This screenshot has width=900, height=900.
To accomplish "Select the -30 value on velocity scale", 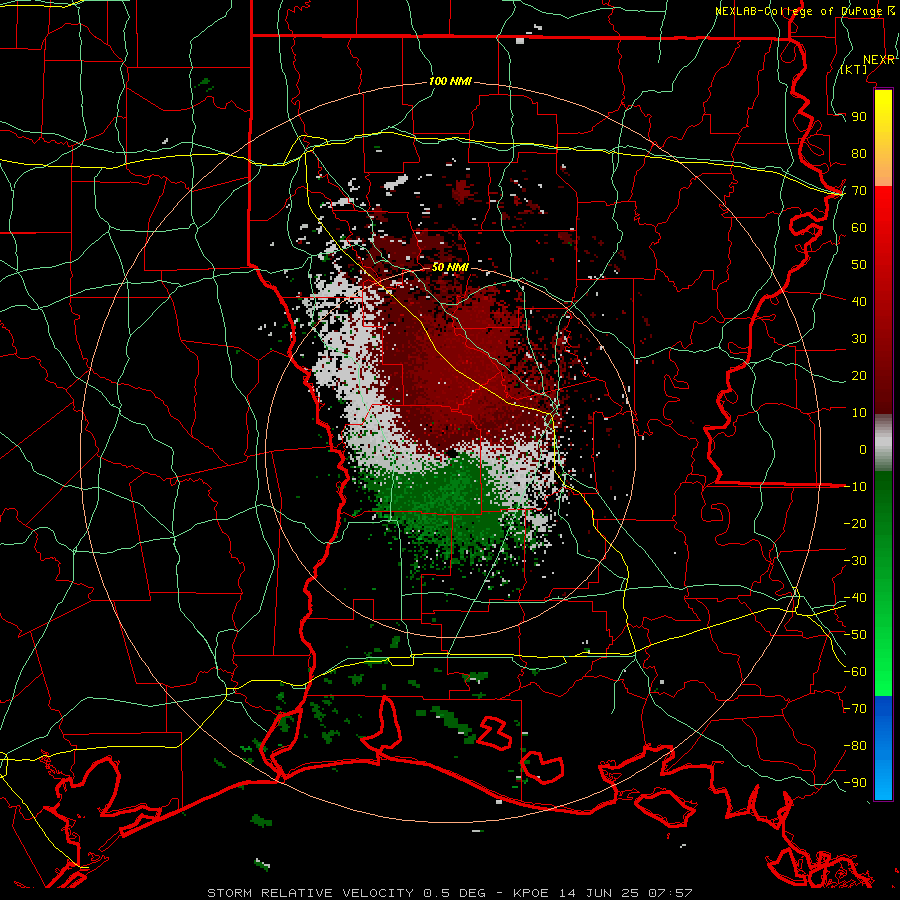I will coord(855,561).
